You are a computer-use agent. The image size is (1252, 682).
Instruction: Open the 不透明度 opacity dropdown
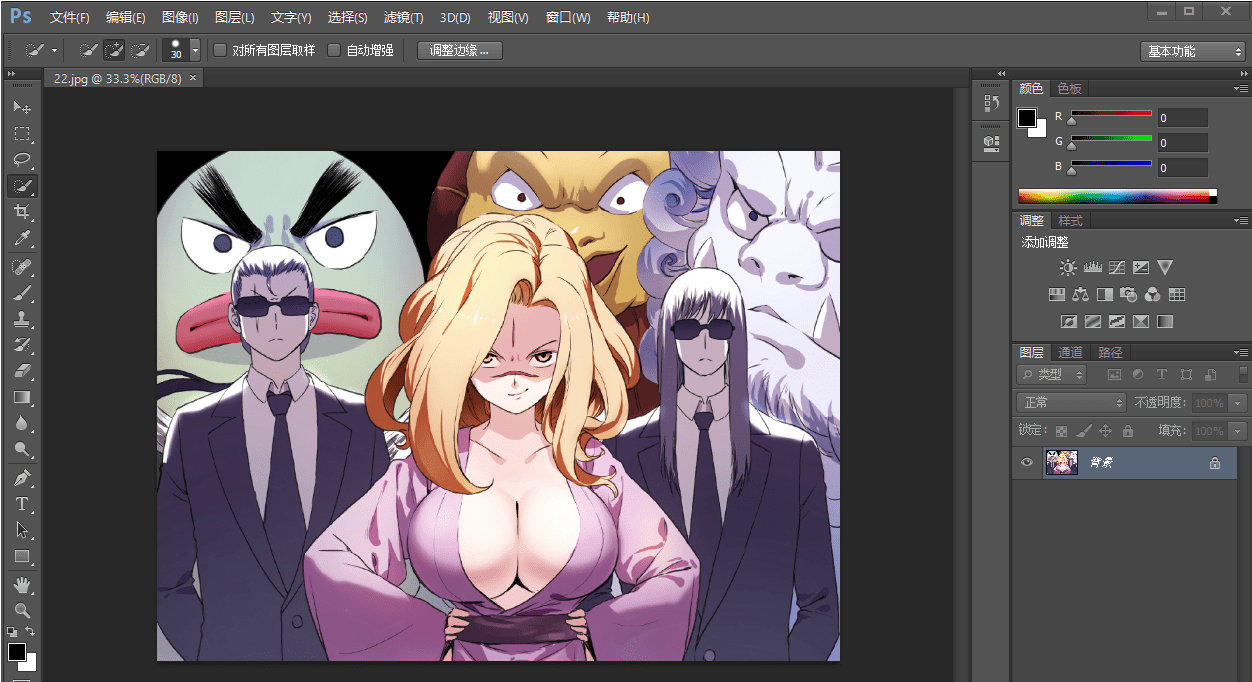click(x=1237, y=402)
